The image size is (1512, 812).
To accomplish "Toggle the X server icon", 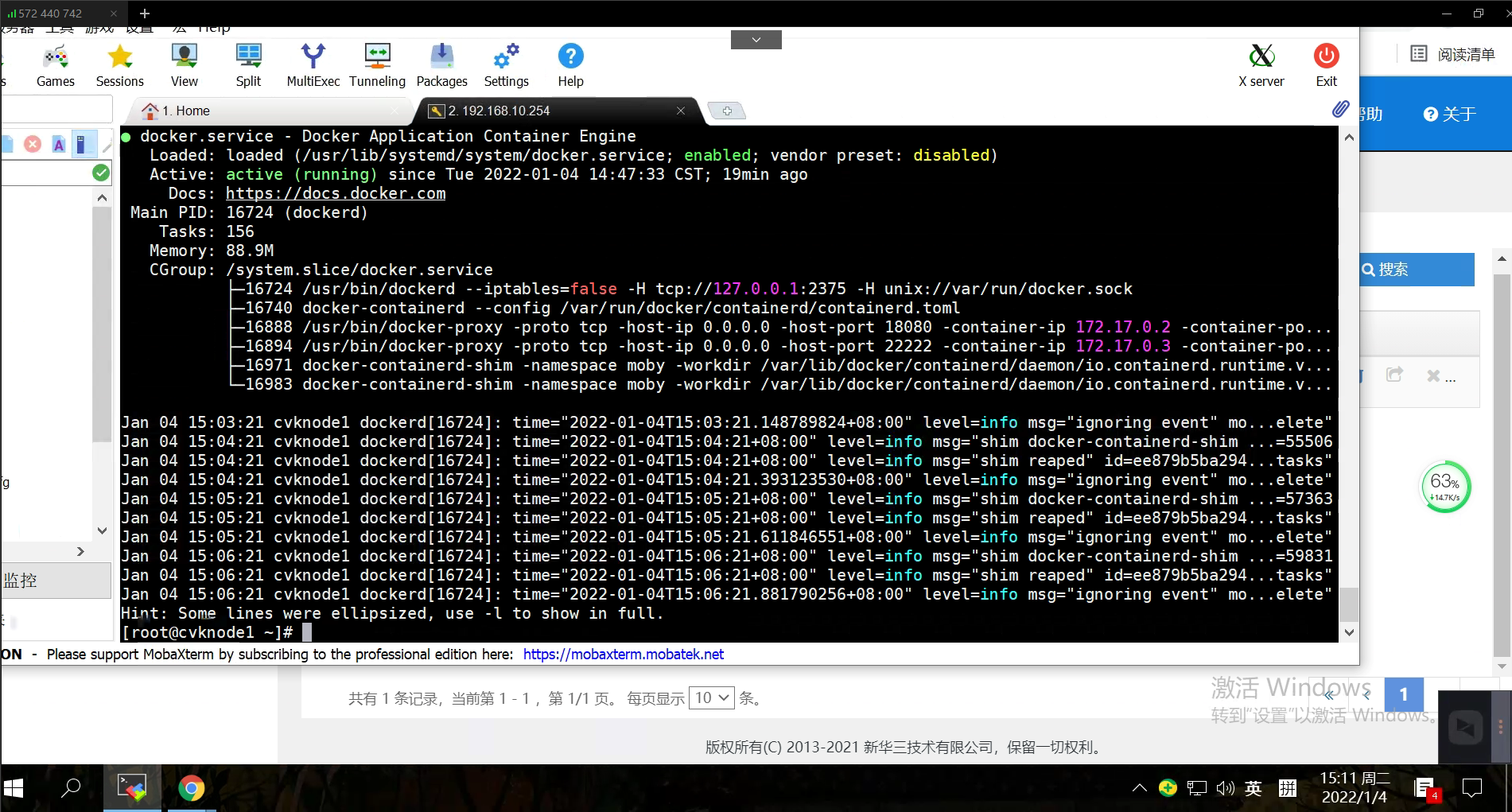I will point(1261,64).
